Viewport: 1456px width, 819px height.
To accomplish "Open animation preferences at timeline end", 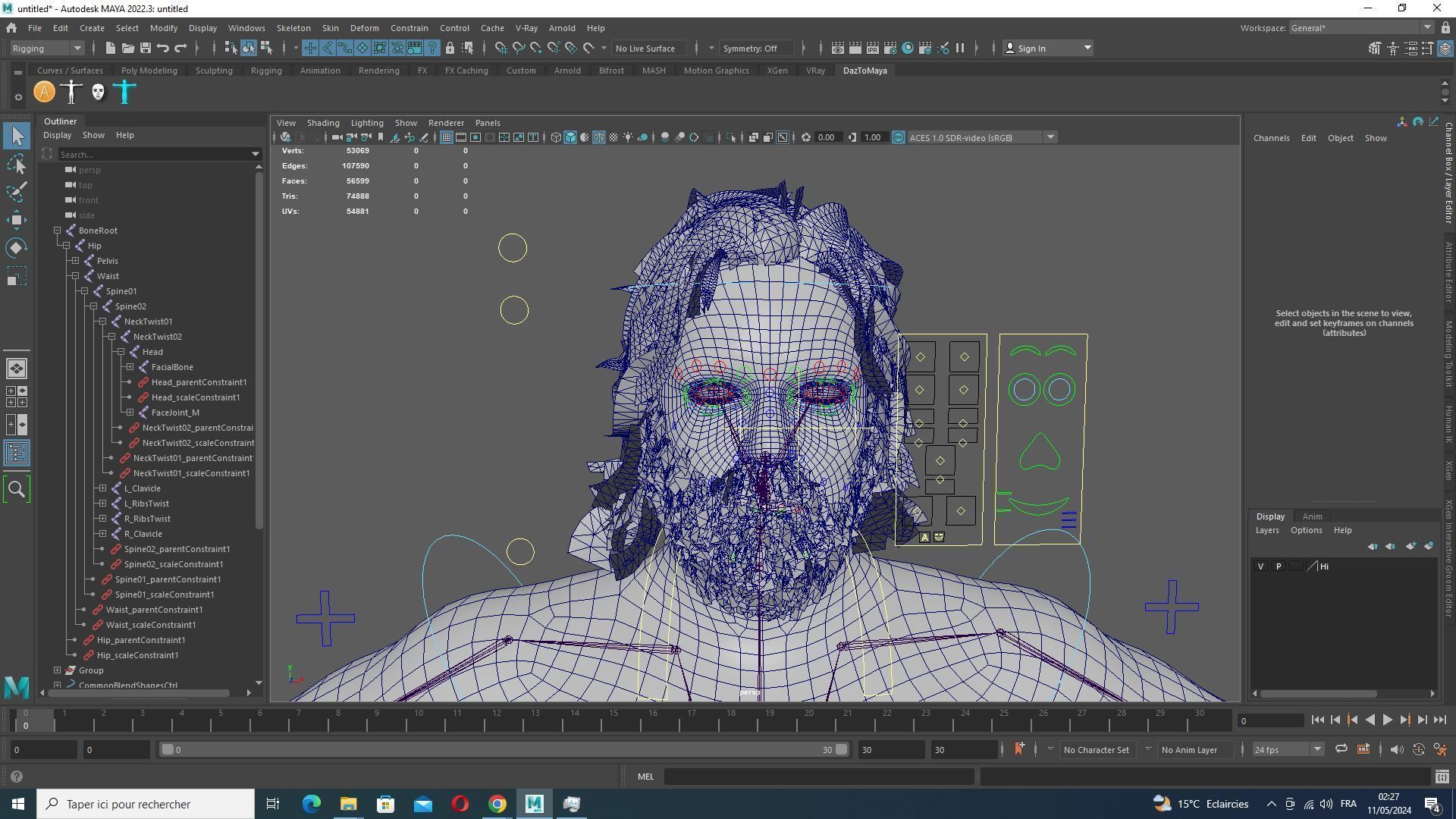I will click(1440, 750).
